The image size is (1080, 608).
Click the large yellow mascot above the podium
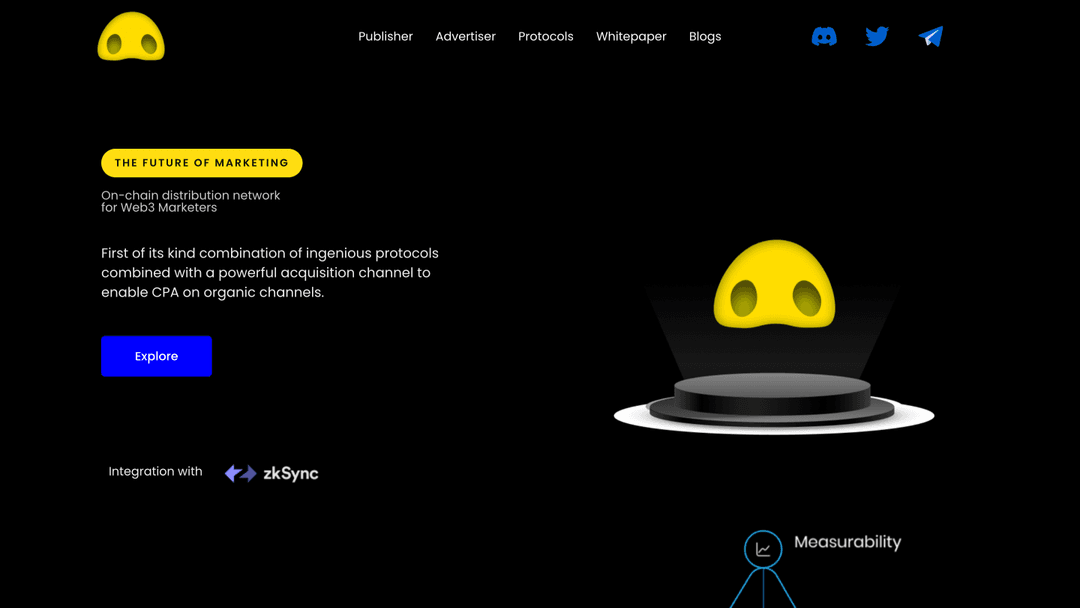click(x=773, y=286)
